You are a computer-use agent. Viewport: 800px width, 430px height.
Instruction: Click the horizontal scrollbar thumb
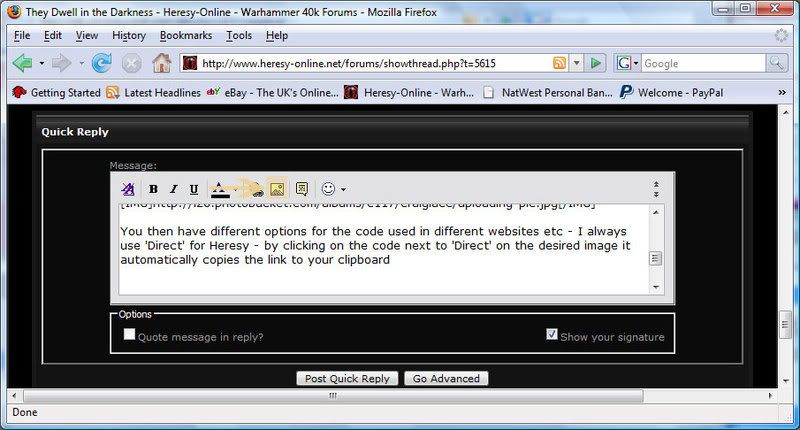(x=333, y=395)
